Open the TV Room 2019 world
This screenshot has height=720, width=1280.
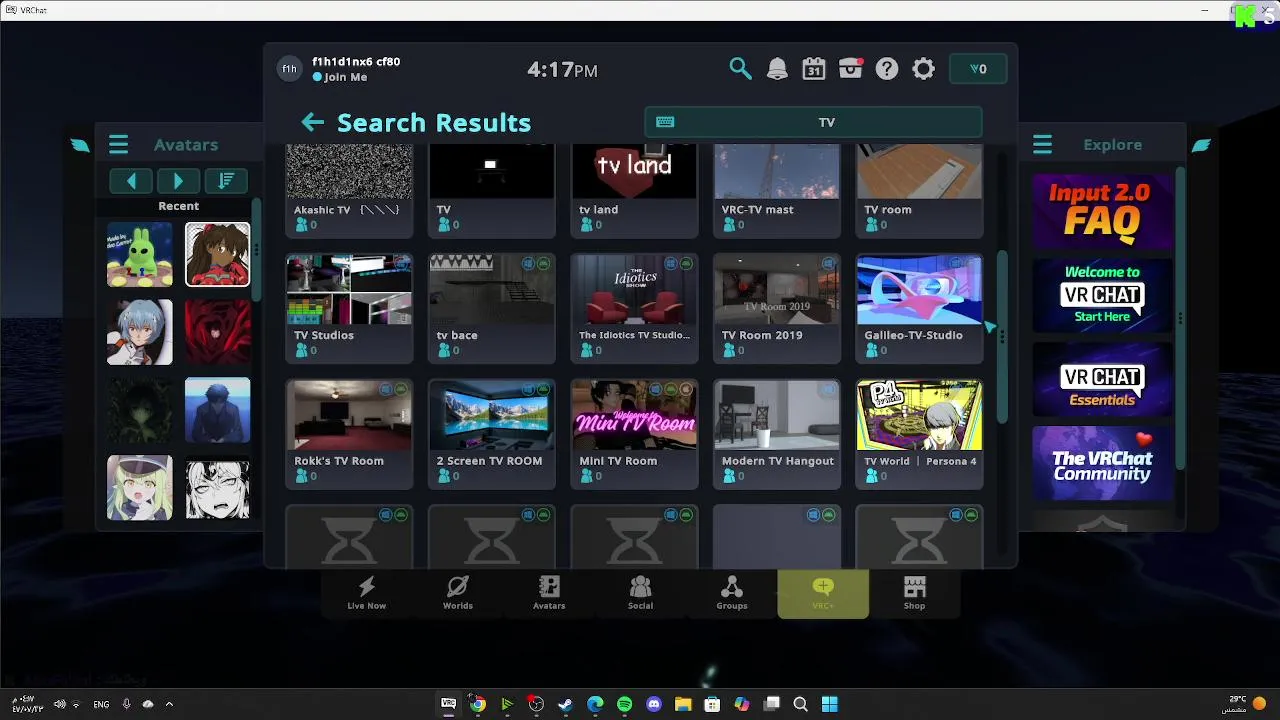pyautogui.click(x=777, y=308)
